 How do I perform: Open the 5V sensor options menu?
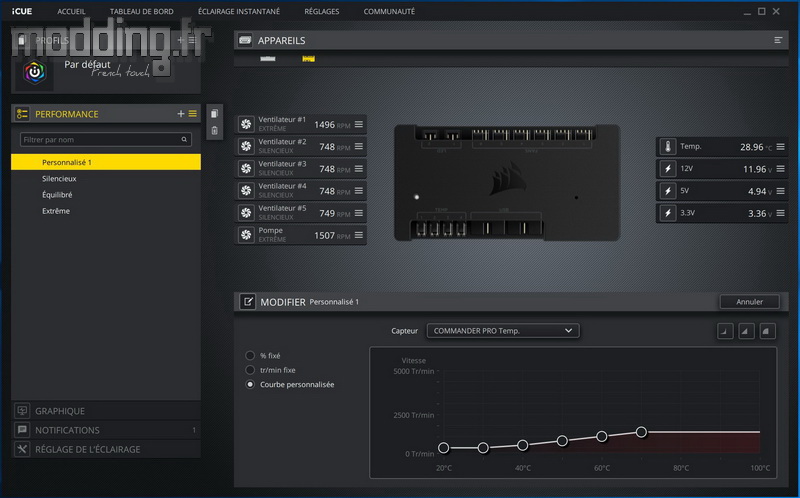coord(780,191)
